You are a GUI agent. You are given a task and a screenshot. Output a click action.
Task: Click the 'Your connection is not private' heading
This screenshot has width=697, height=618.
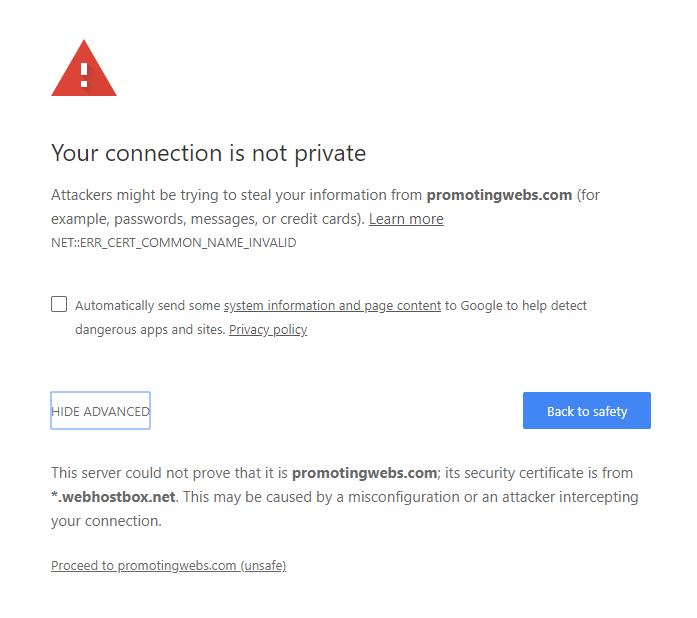(208, 153)
